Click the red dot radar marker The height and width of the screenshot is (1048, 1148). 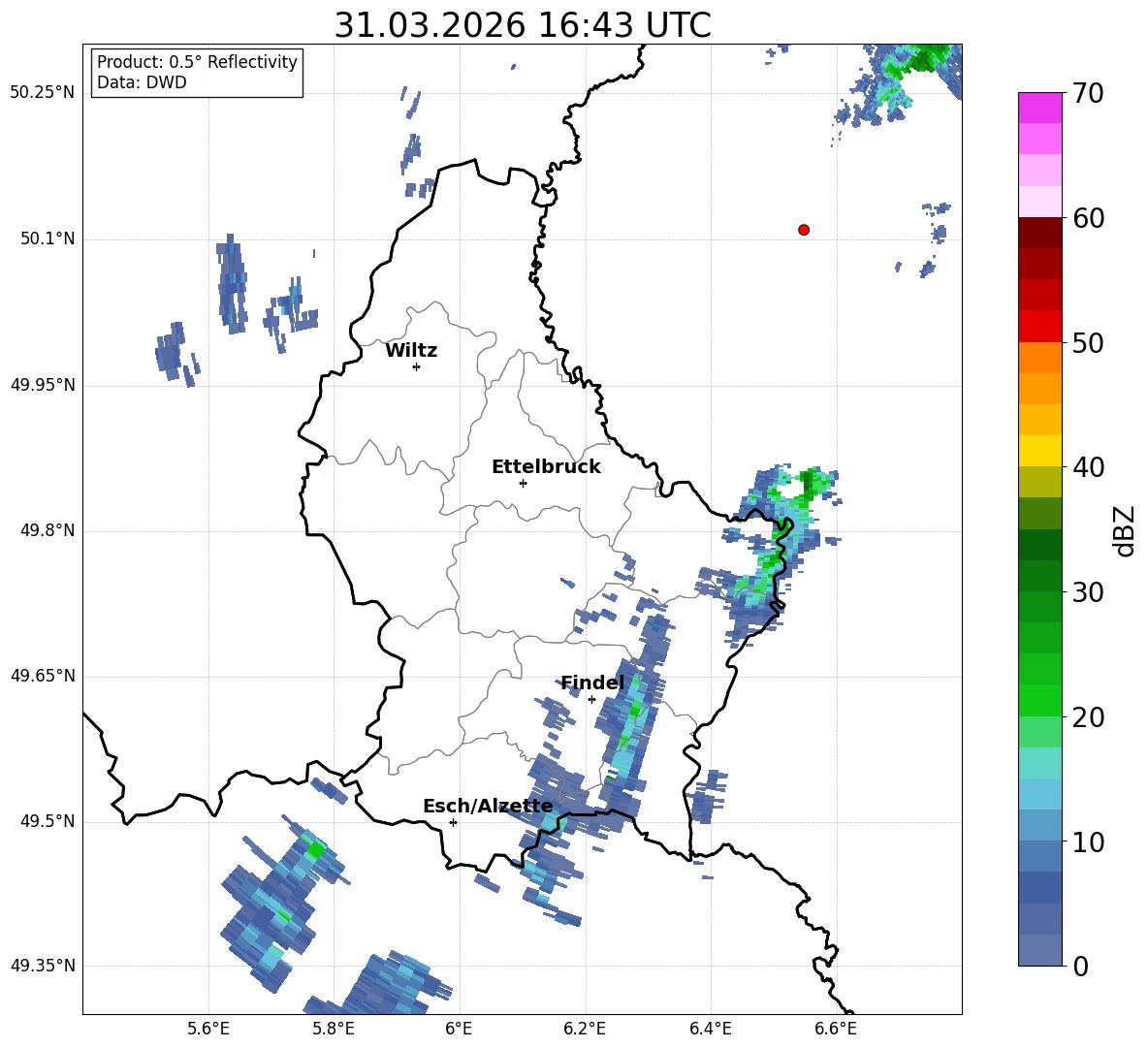click(804, 230)
